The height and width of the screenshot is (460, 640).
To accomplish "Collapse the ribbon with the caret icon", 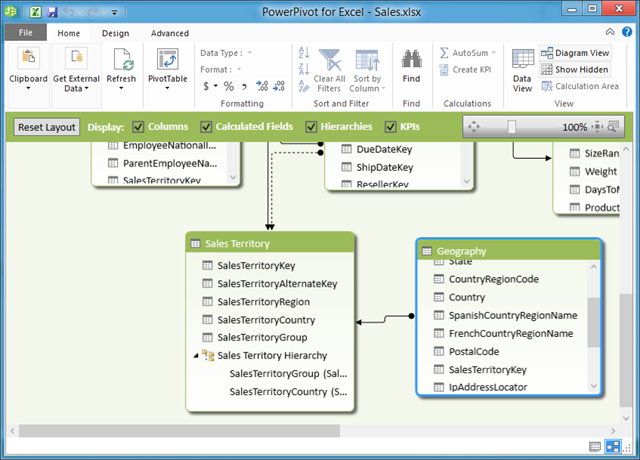I will tap(610, 32).
